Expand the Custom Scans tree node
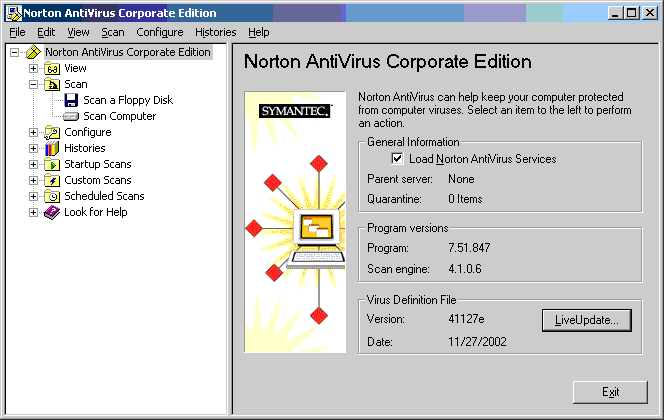 point(33,180)
